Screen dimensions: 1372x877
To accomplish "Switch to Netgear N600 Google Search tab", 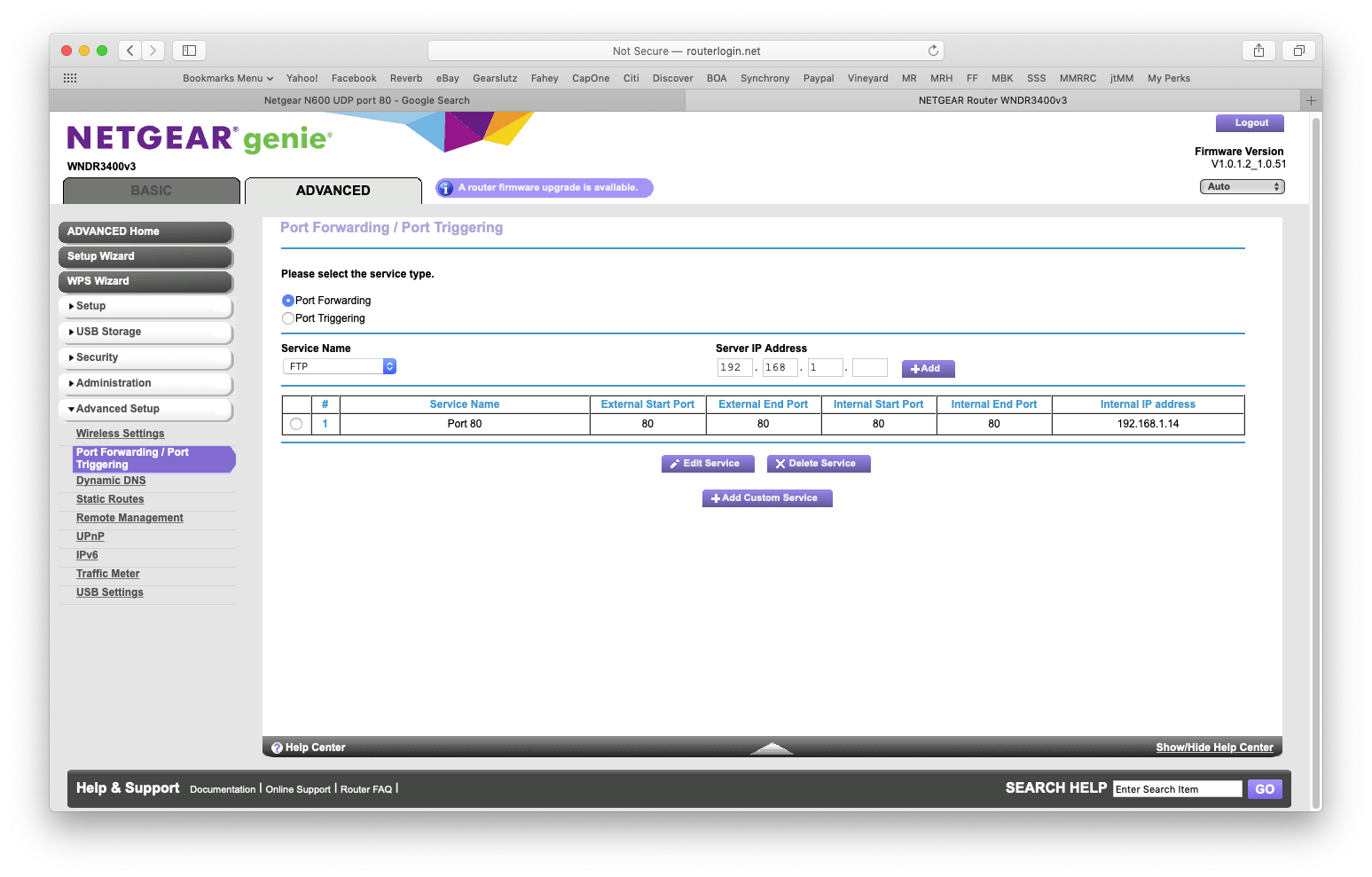I will (367, 100).
